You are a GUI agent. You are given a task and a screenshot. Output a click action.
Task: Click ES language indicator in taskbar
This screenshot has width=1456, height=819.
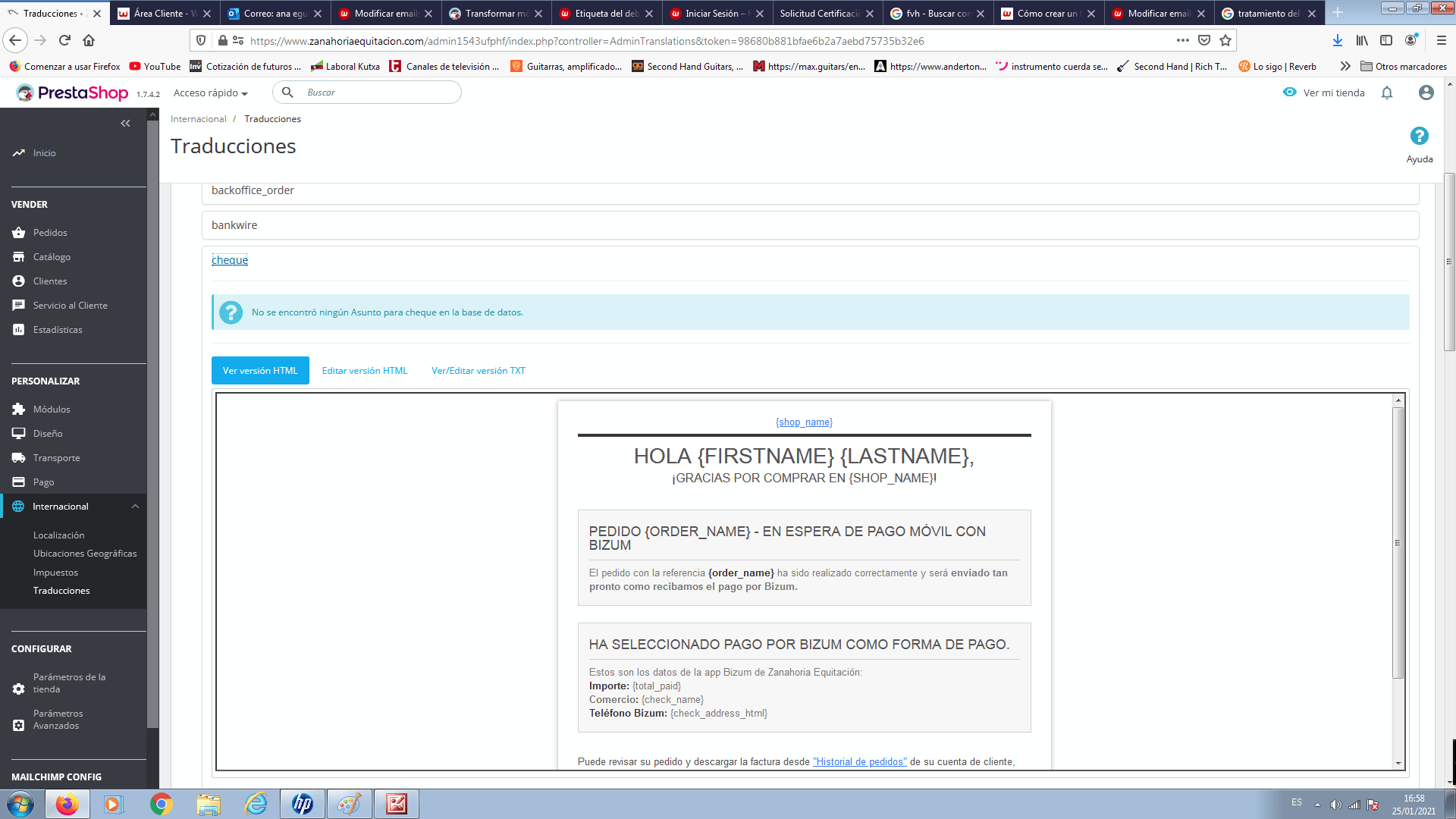click(x=1296, y=803)
